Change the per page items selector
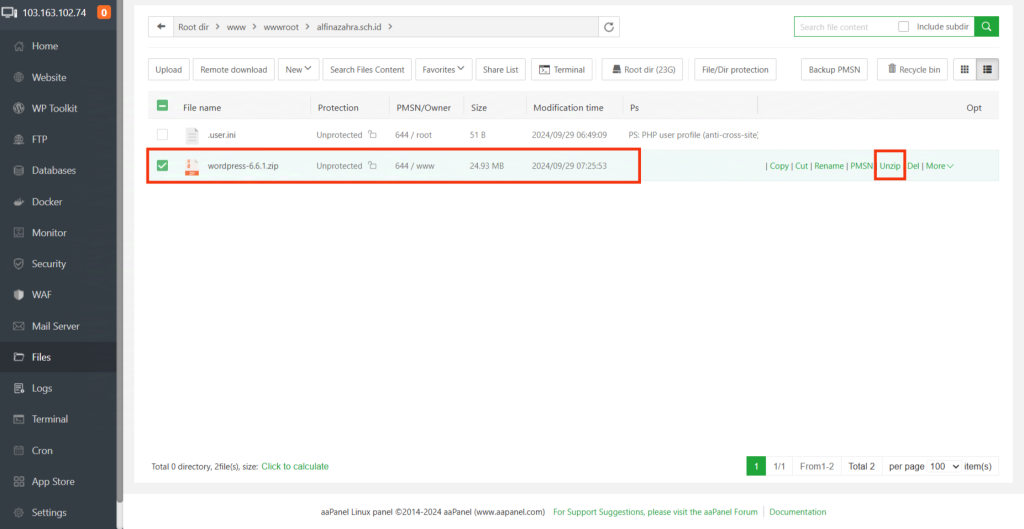Image resolution: width=1024 pixels, height=529 pixels. (x=945, y=466)
